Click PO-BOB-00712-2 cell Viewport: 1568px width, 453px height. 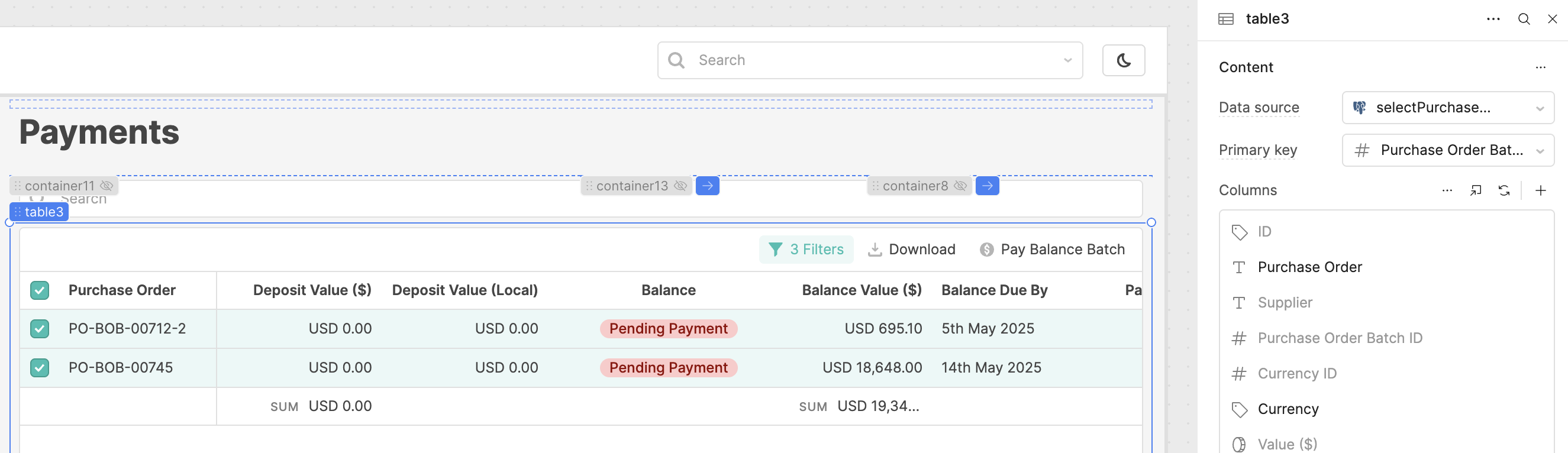(x=127, y=329)
